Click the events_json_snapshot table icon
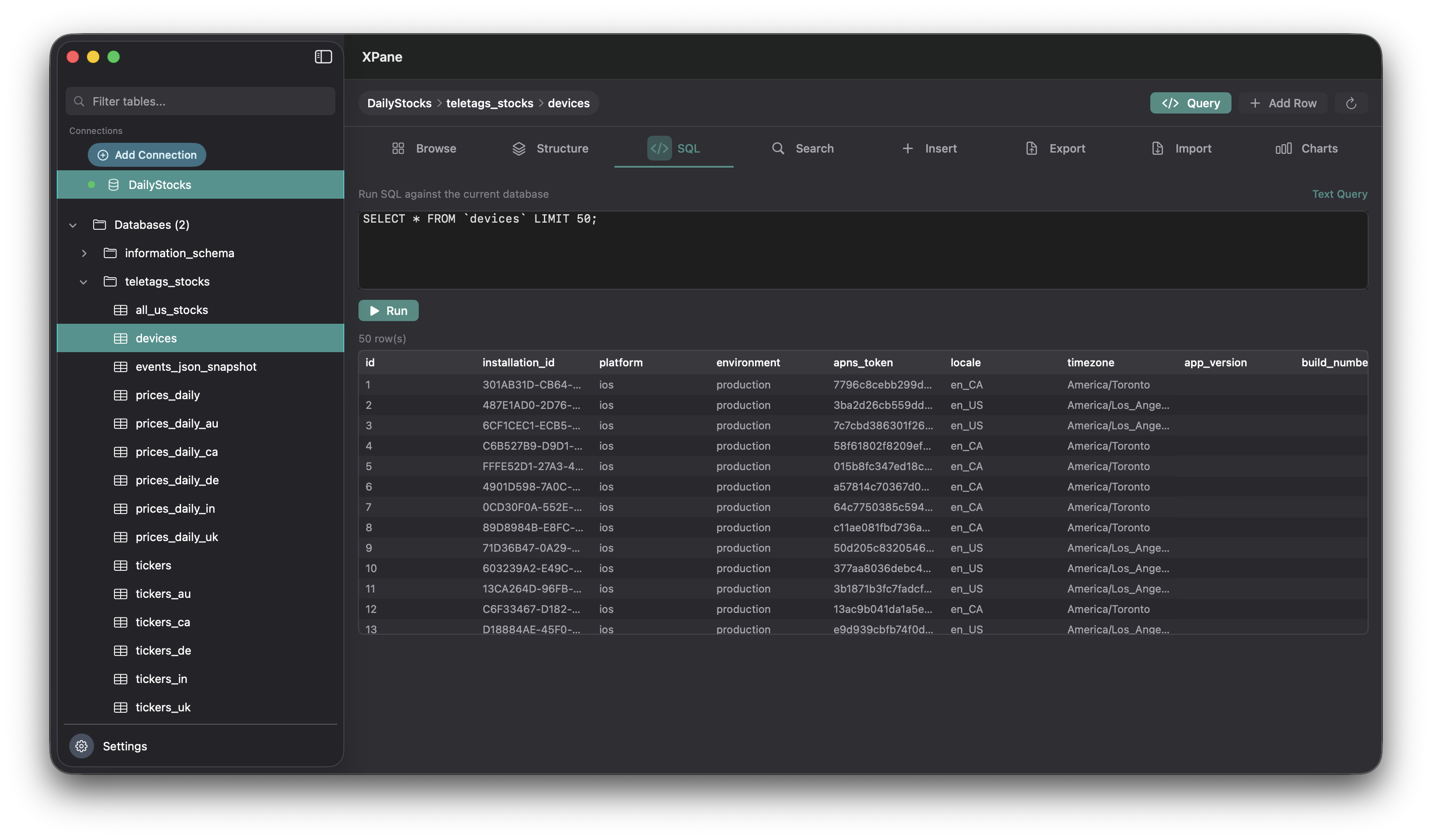The height and width of the screenshot is (840, 1432). tap(121, 367)
